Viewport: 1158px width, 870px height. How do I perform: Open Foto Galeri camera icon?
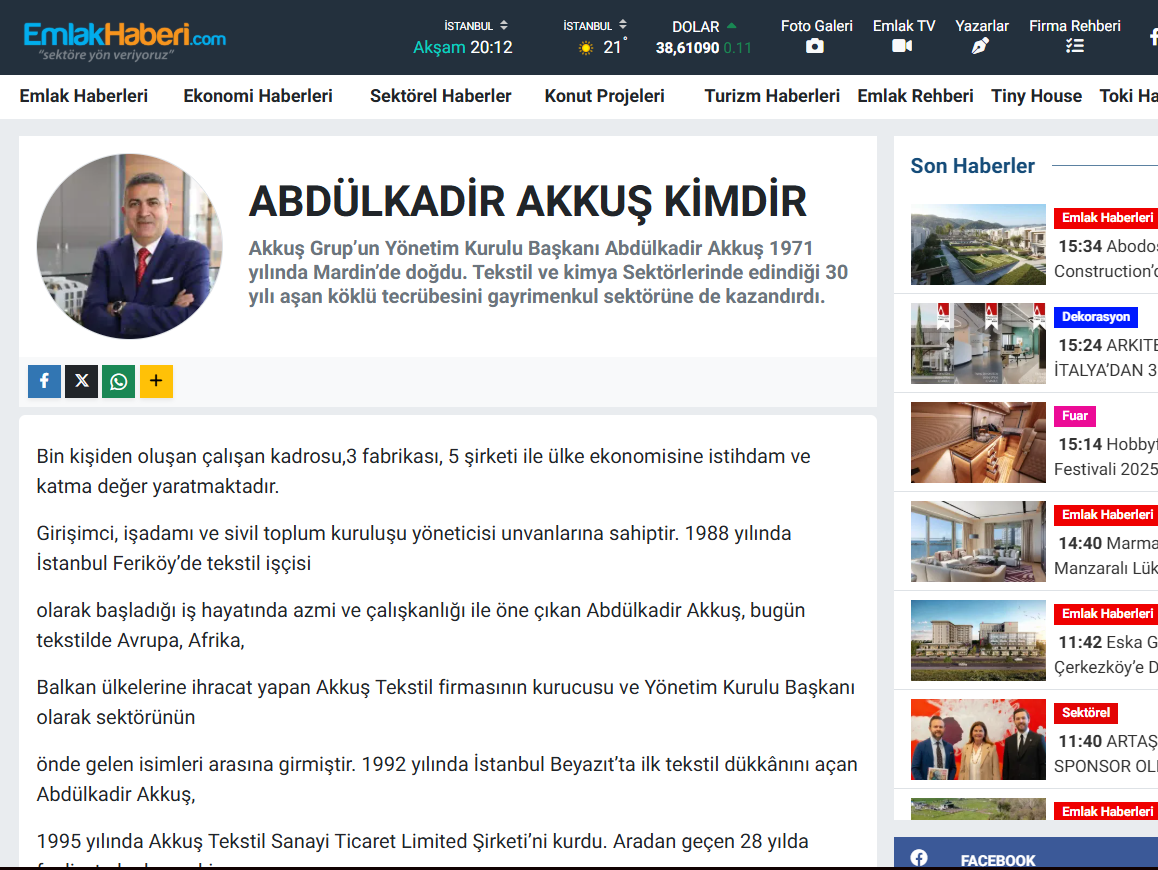[x=815, y=46]
